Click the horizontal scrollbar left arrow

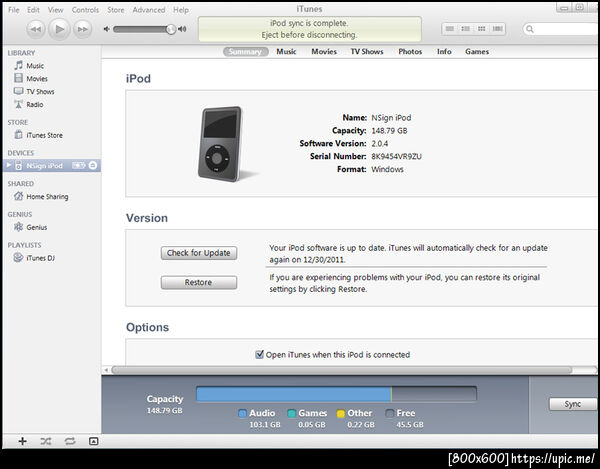pos(106,370)
